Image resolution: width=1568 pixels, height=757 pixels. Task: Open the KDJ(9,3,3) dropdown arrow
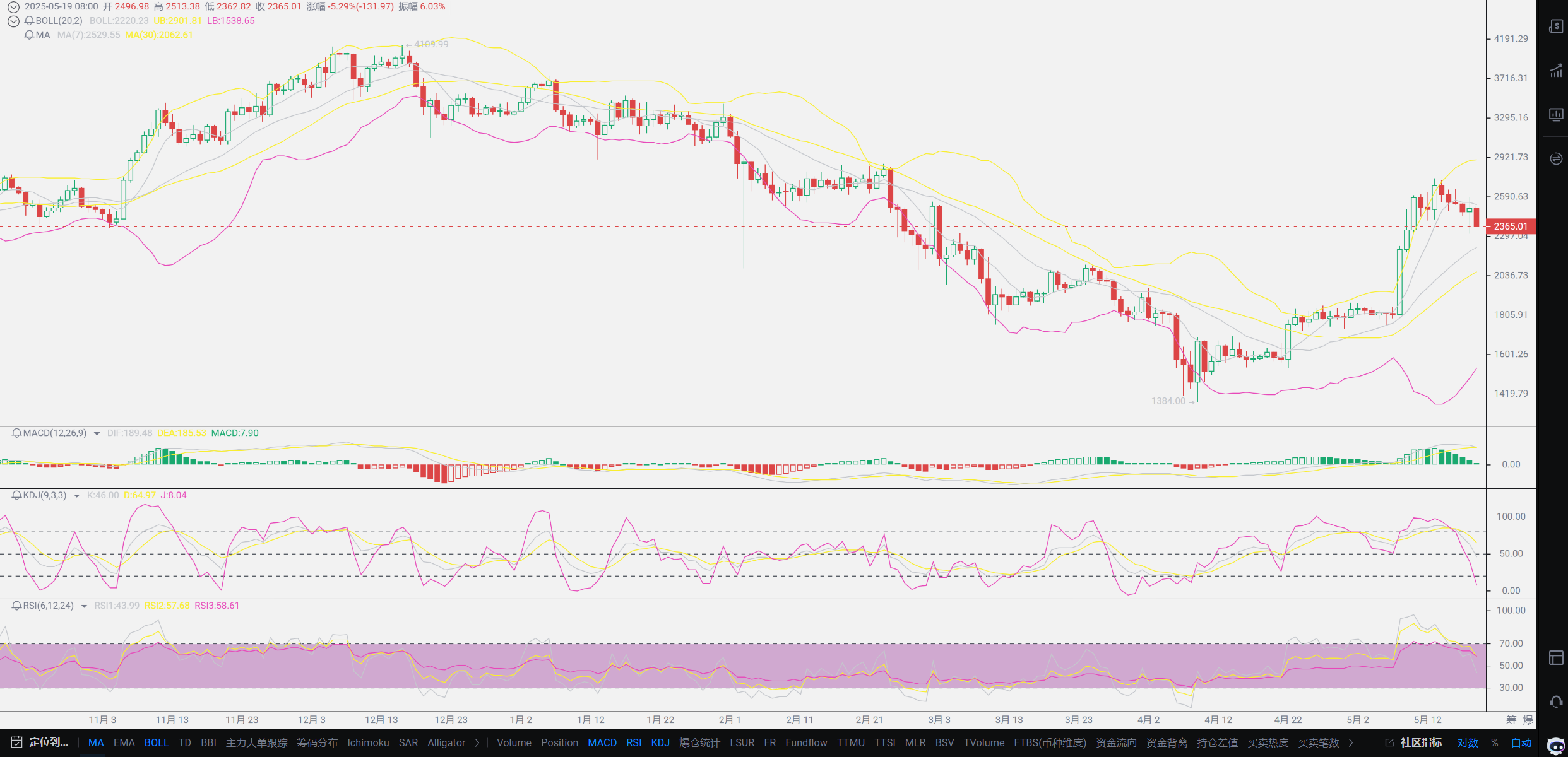coord(77,496)
